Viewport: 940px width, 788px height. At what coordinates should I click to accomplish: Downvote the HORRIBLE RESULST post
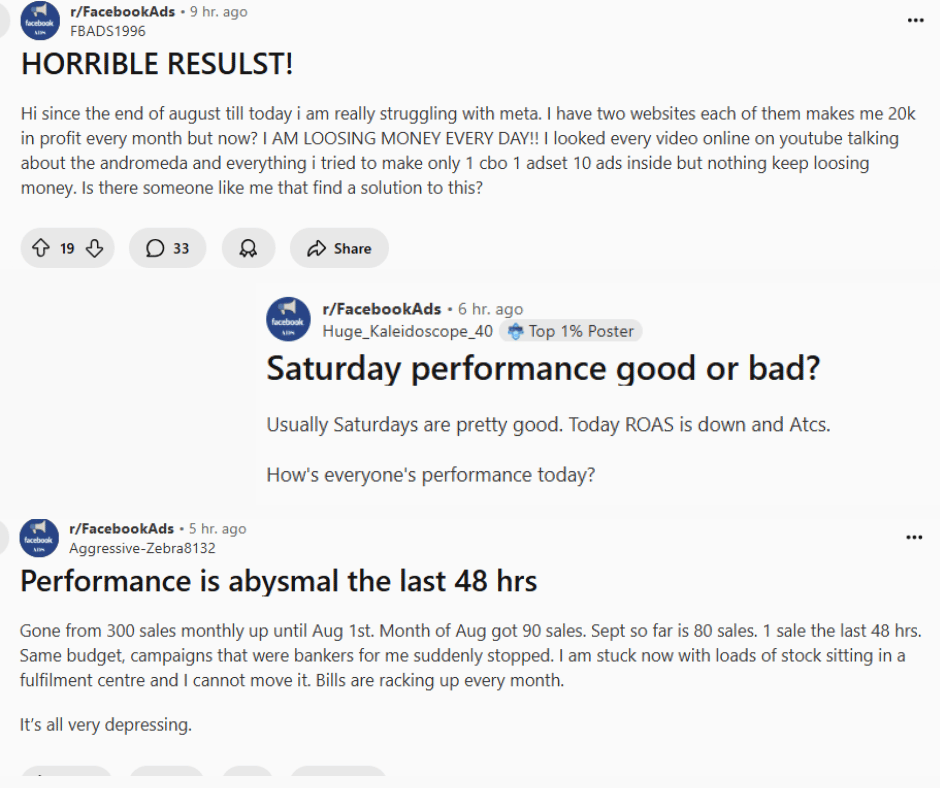(x=94, y=248)
